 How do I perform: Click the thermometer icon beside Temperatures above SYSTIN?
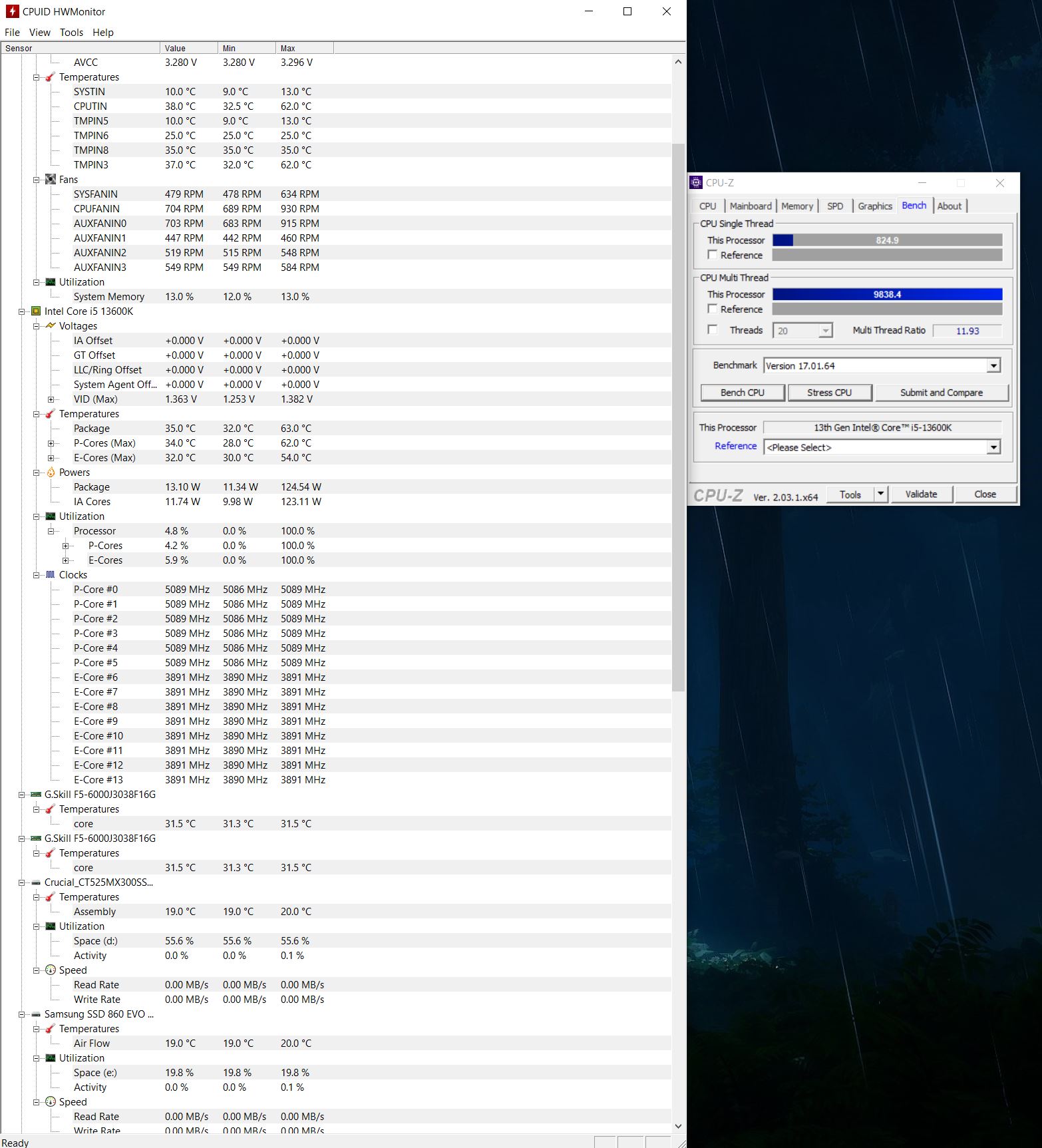pyautogui.click(x=51, y=77)
